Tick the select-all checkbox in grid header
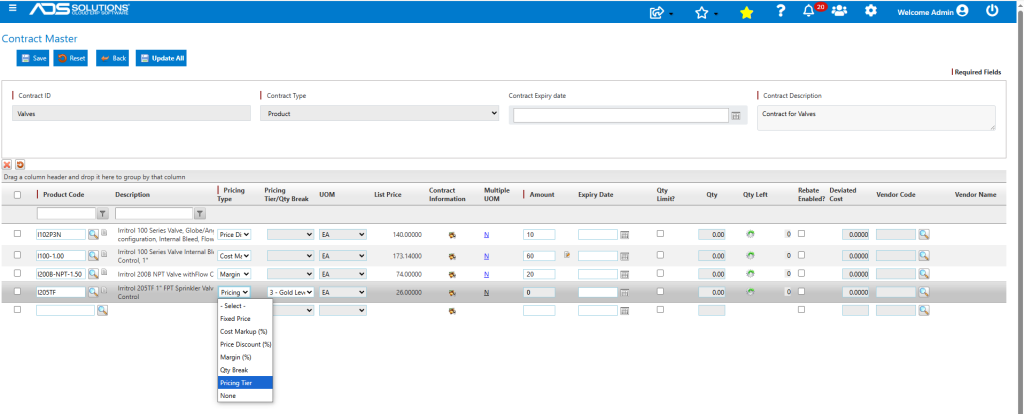The height and width of the screenshot is (414, 1024). pyautogui.click(x=18, y=195)
